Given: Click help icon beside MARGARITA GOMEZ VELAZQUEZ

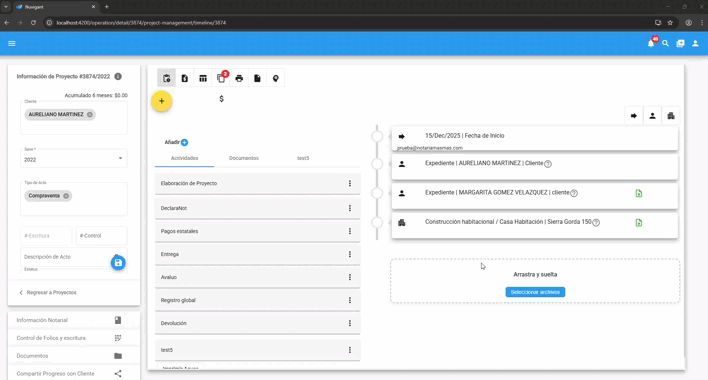Looking at the screenshot, I should click(x=574, y=193).
